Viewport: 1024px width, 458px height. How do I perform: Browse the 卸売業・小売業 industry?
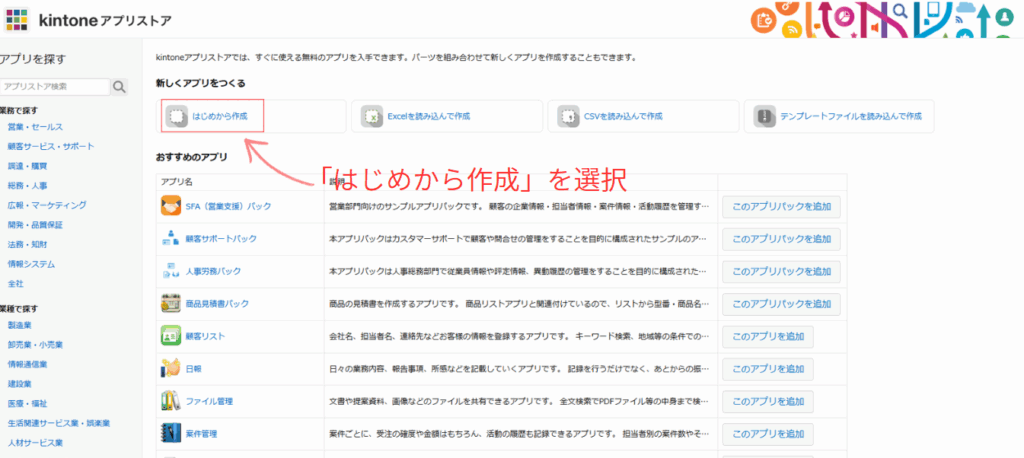coord(35,344)
